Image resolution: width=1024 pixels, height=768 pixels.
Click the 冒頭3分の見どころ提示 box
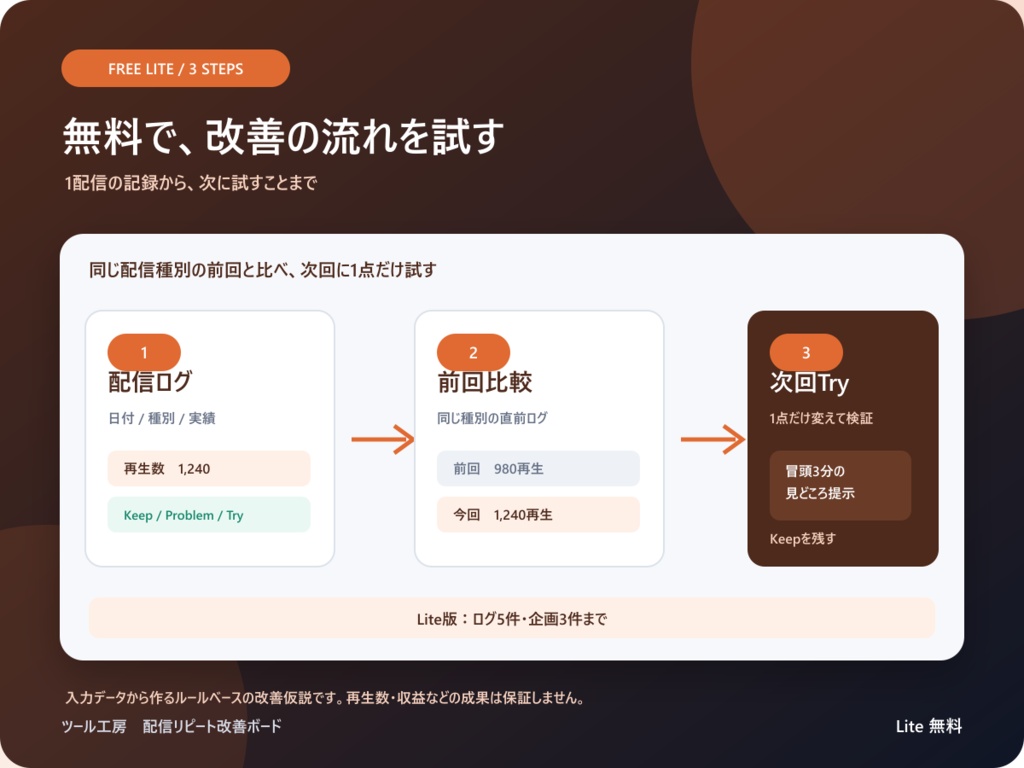pyautogui.click(x=840, y=485)
